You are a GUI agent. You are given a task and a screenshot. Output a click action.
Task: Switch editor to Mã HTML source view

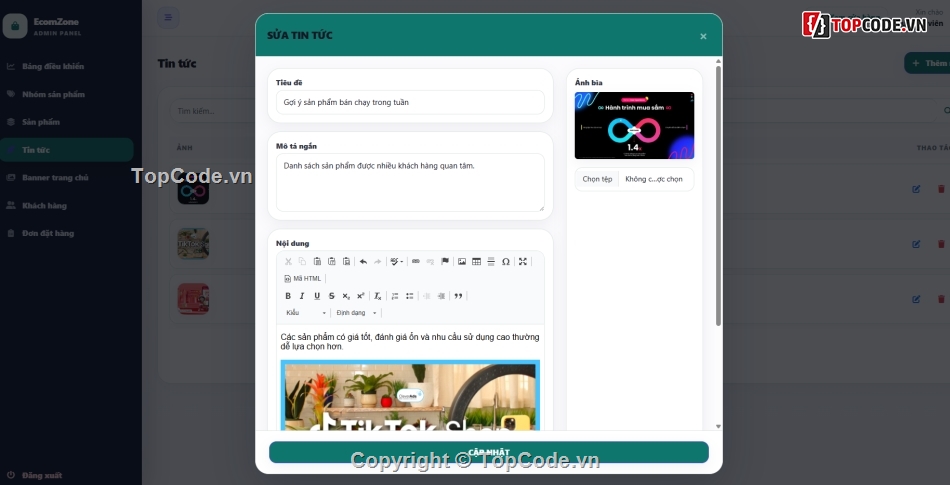click(302, 279)
